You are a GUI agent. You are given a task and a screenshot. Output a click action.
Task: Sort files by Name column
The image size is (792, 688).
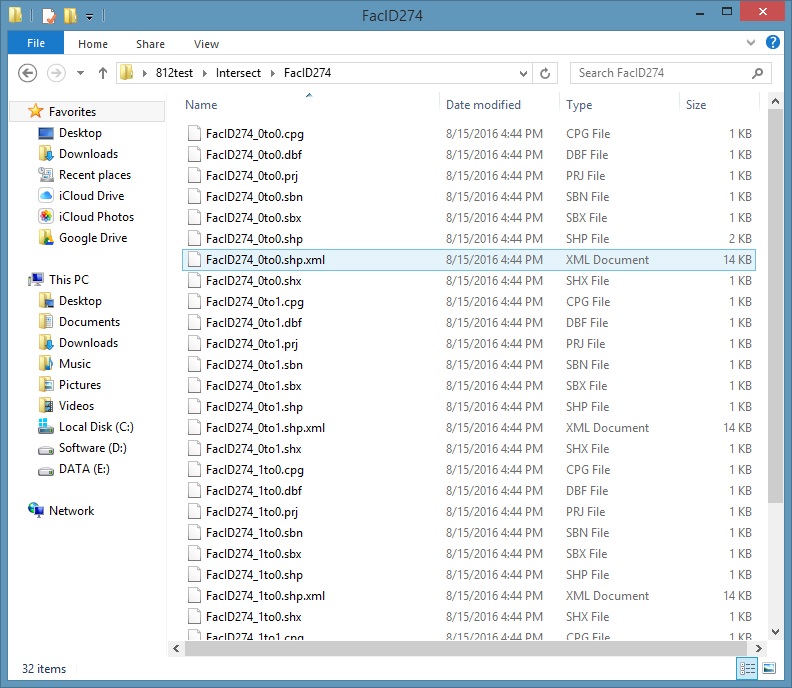coord(201,105)
